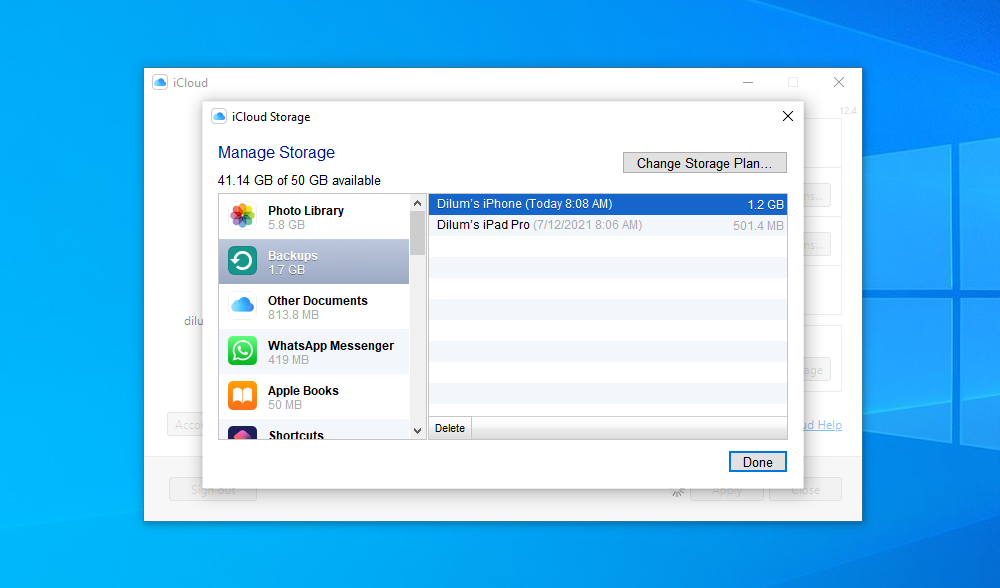Image resolution: width=1000 pixels, height=588 pixels.
Task: Click the iCloud window title bar icon
Action: pos(160,82)
